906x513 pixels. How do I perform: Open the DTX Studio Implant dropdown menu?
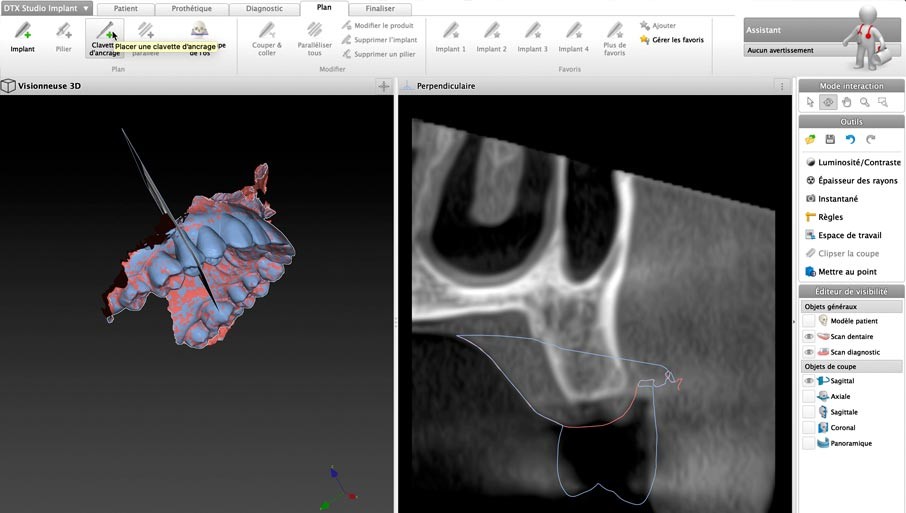click(47, 8)
